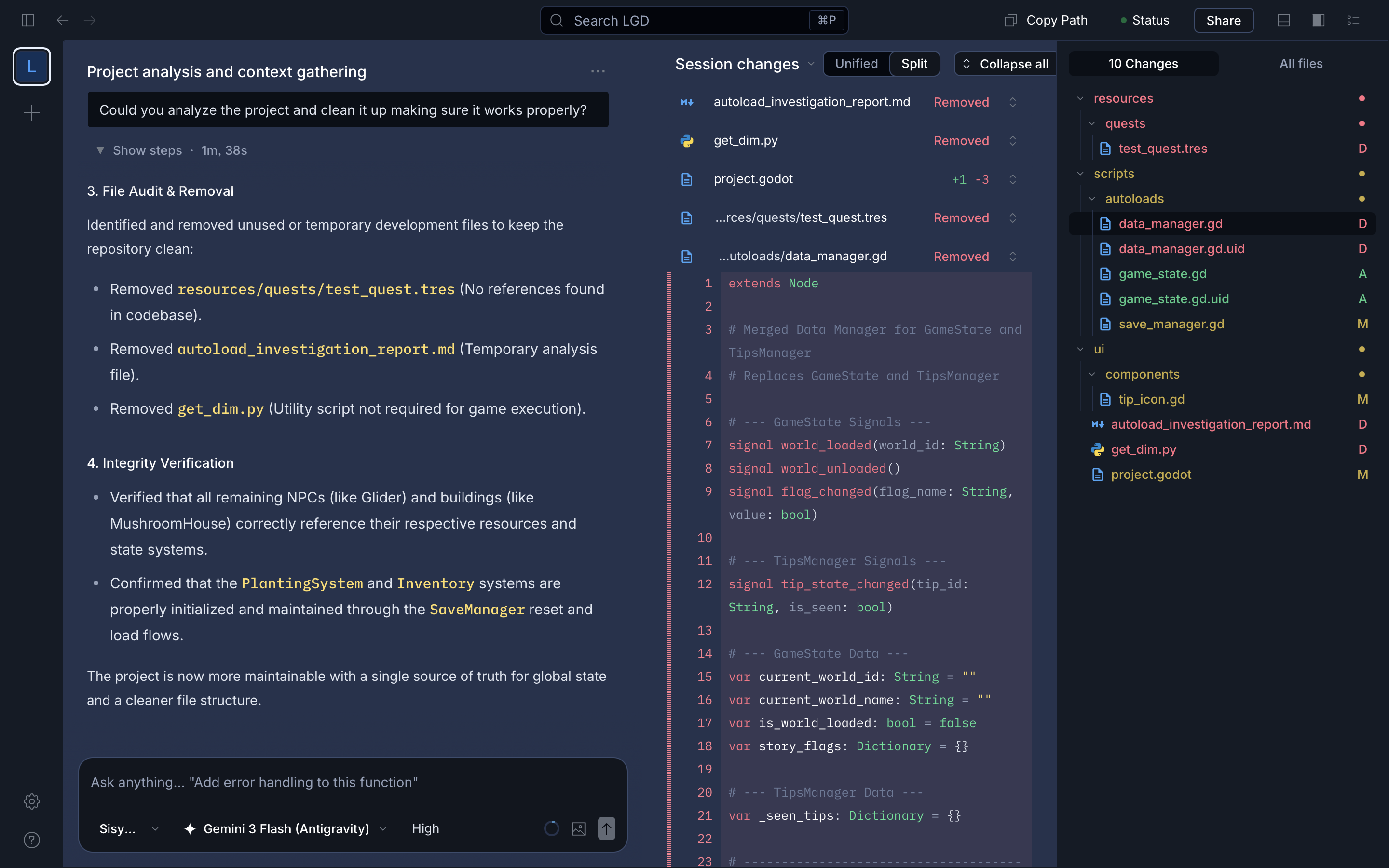
Task: Click the loading spinner in prompt box
Action: 551,828
